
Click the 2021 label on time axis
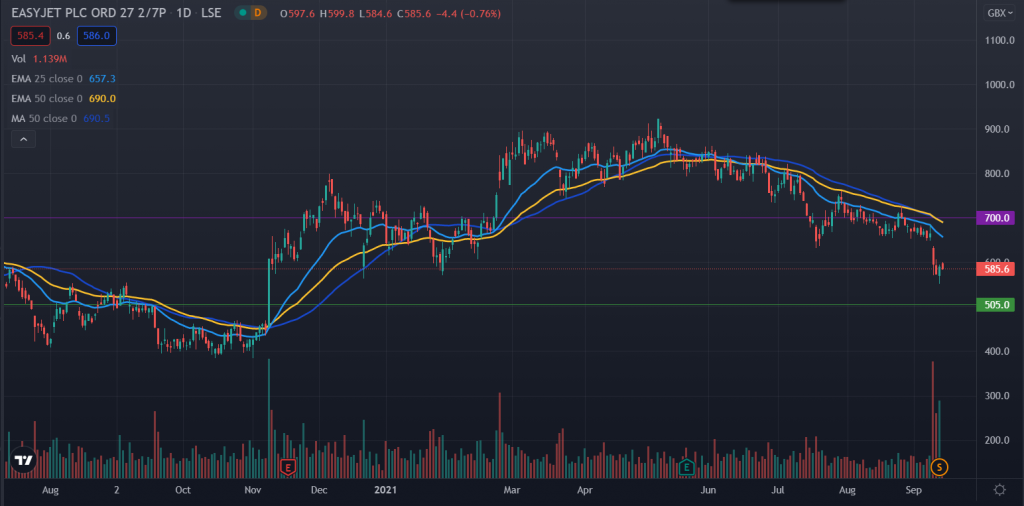pyautogui.click(x=385, y=489)
